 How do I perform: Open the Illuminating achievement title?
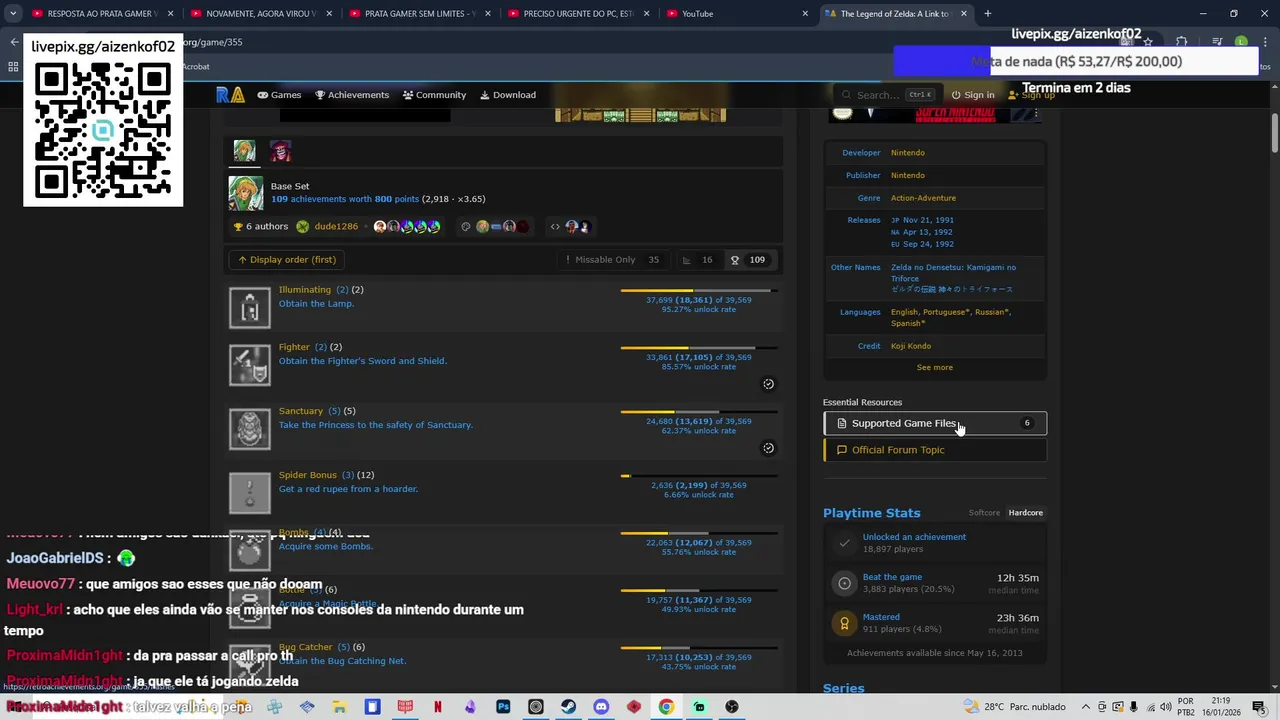point(305,290)
